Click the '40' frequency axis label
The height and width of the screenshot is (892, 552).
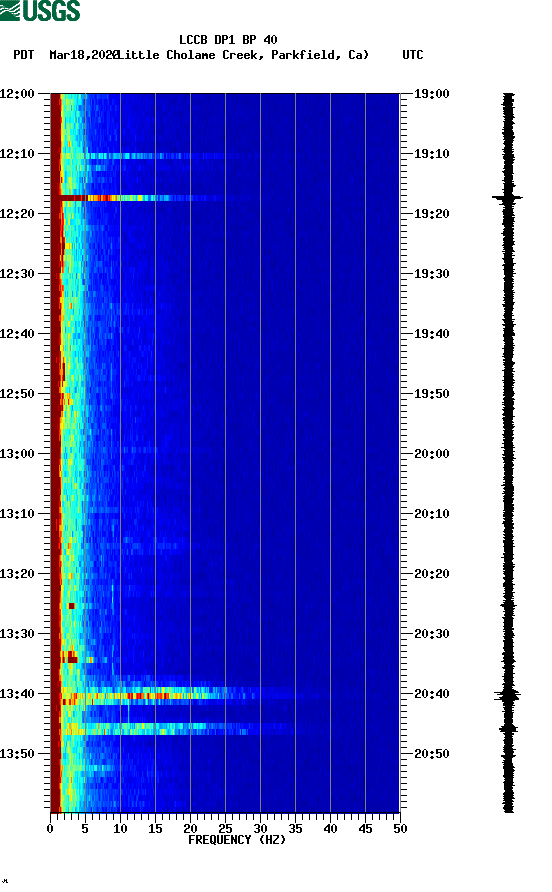pyautogui.click(x=331, y=829)
